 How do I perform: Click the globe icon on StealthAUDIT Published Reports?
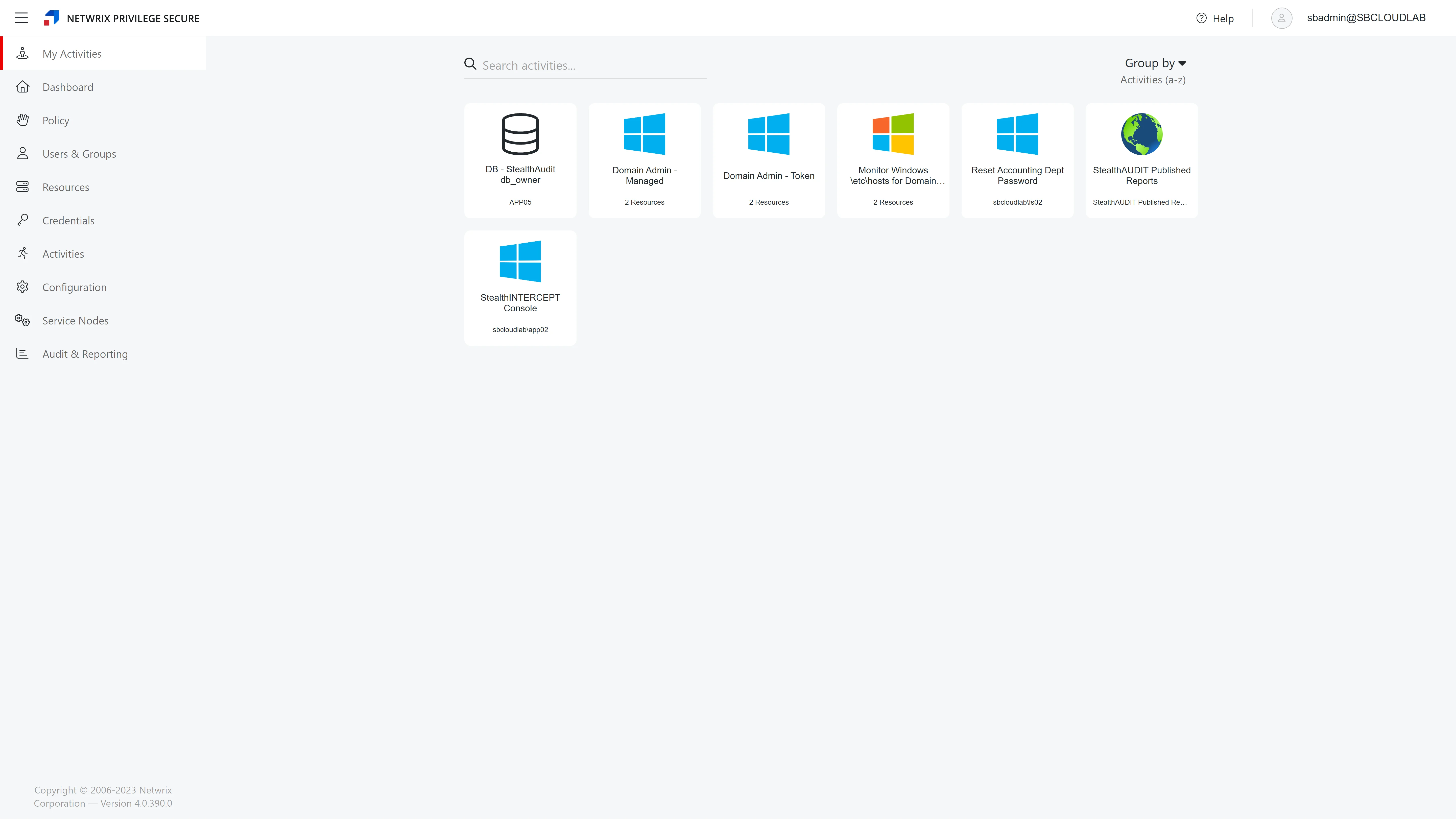coord(1142,134)
